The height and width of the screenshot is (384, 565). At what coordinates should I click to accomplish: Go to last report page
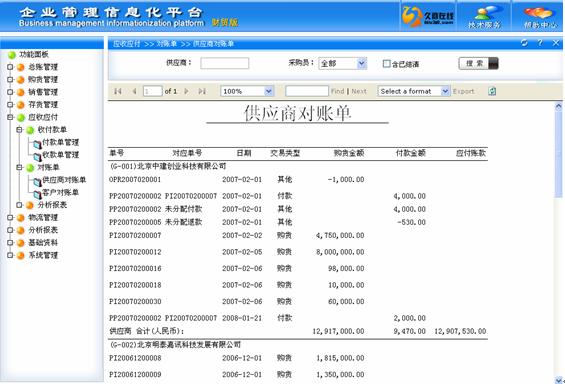coord(202,91)
